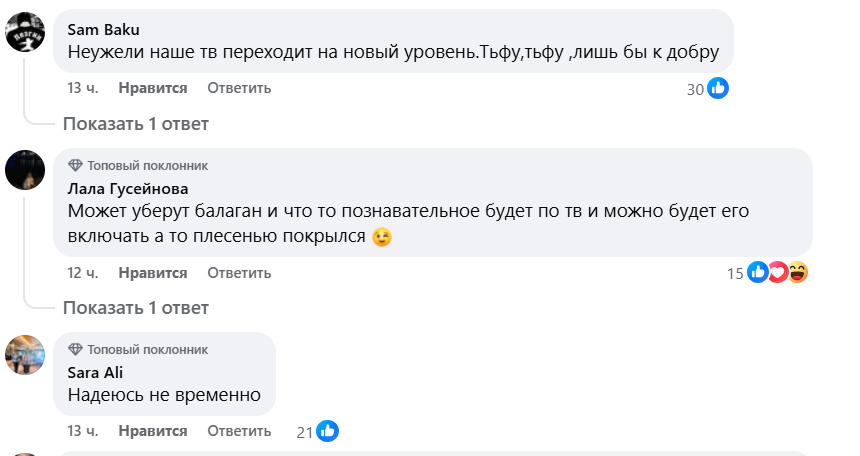860x456 pixels.
Task: Open Sara Ali's profile picture
Action: 25,354
